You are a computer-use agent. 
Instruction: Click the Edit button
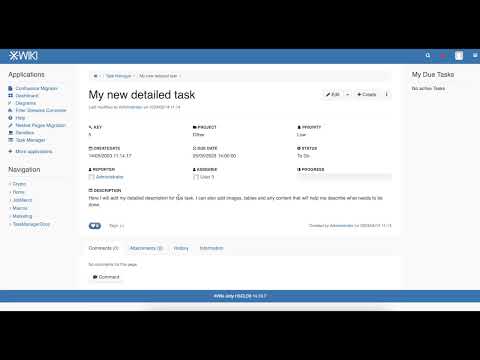point(333,94)
